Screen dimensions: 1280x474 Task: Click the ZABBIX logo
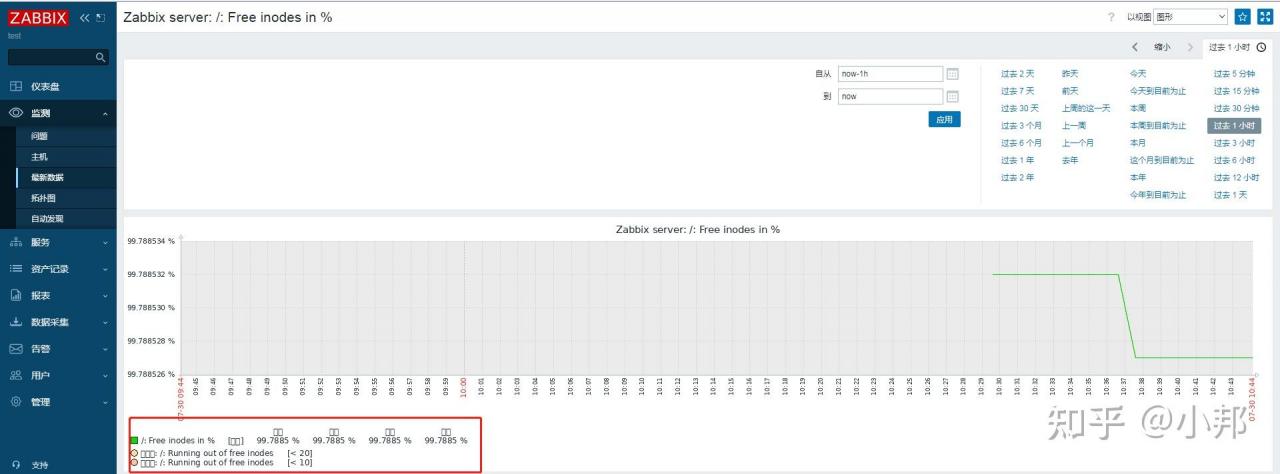[x=38, y=18]
